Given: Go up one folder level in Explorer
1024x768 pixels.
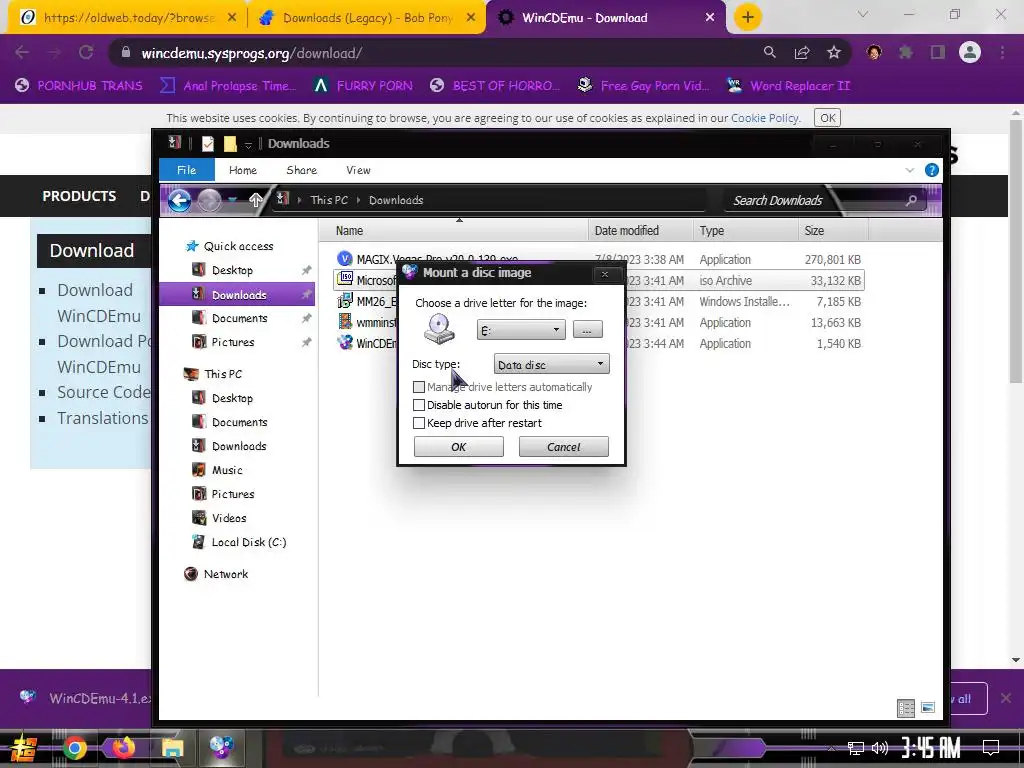Looking at the screenshot, I should (256, 200).
